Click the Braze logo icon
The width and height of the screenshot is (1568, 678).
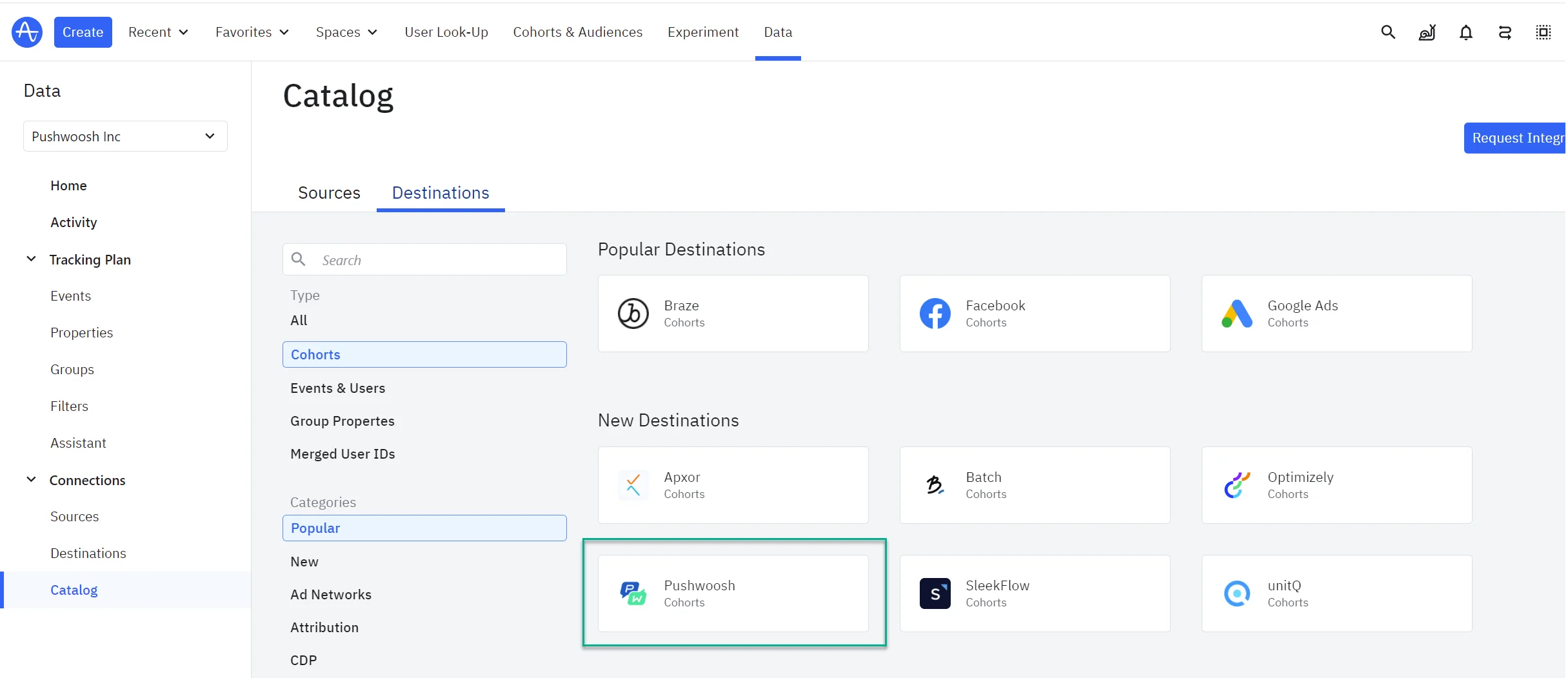pos(633,314)
